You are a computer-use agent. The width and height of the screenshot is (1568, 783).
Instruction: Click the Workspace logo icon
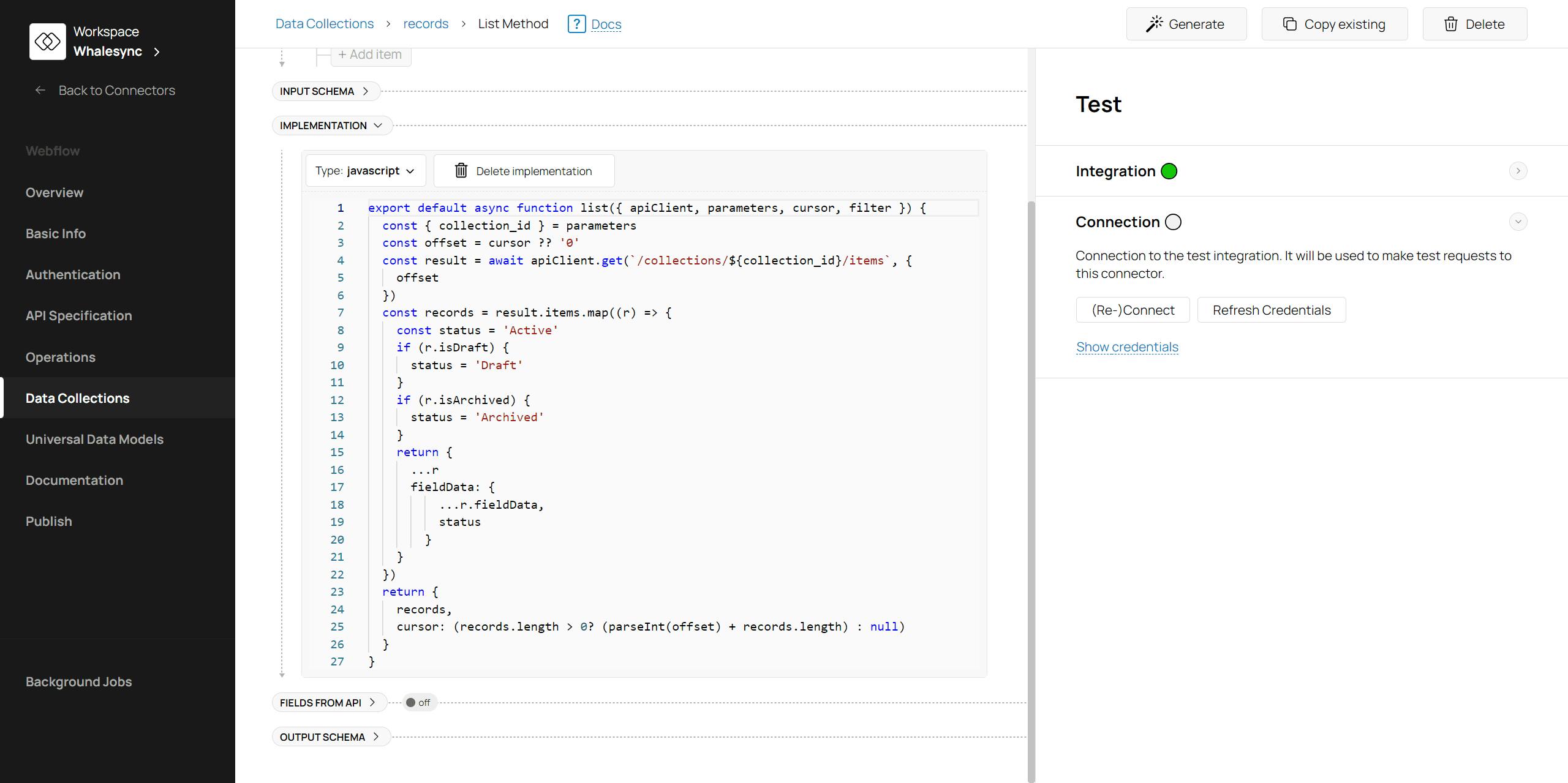coord(48,42)
